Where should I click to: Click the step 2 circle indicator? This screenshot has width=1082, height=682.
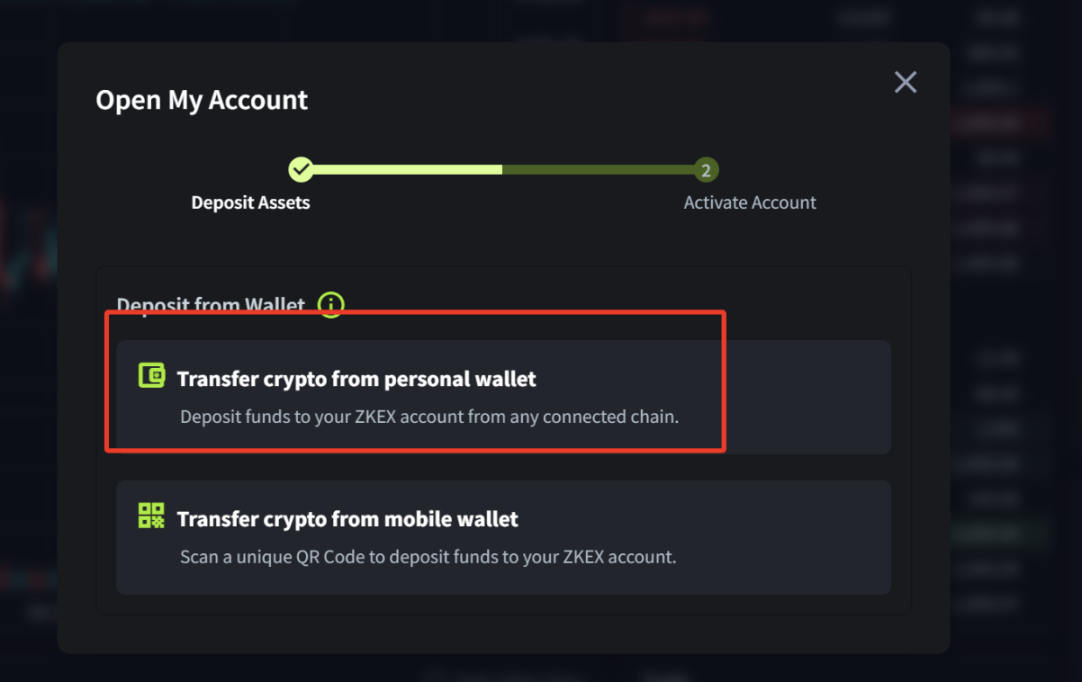click(x=706, y=170)
